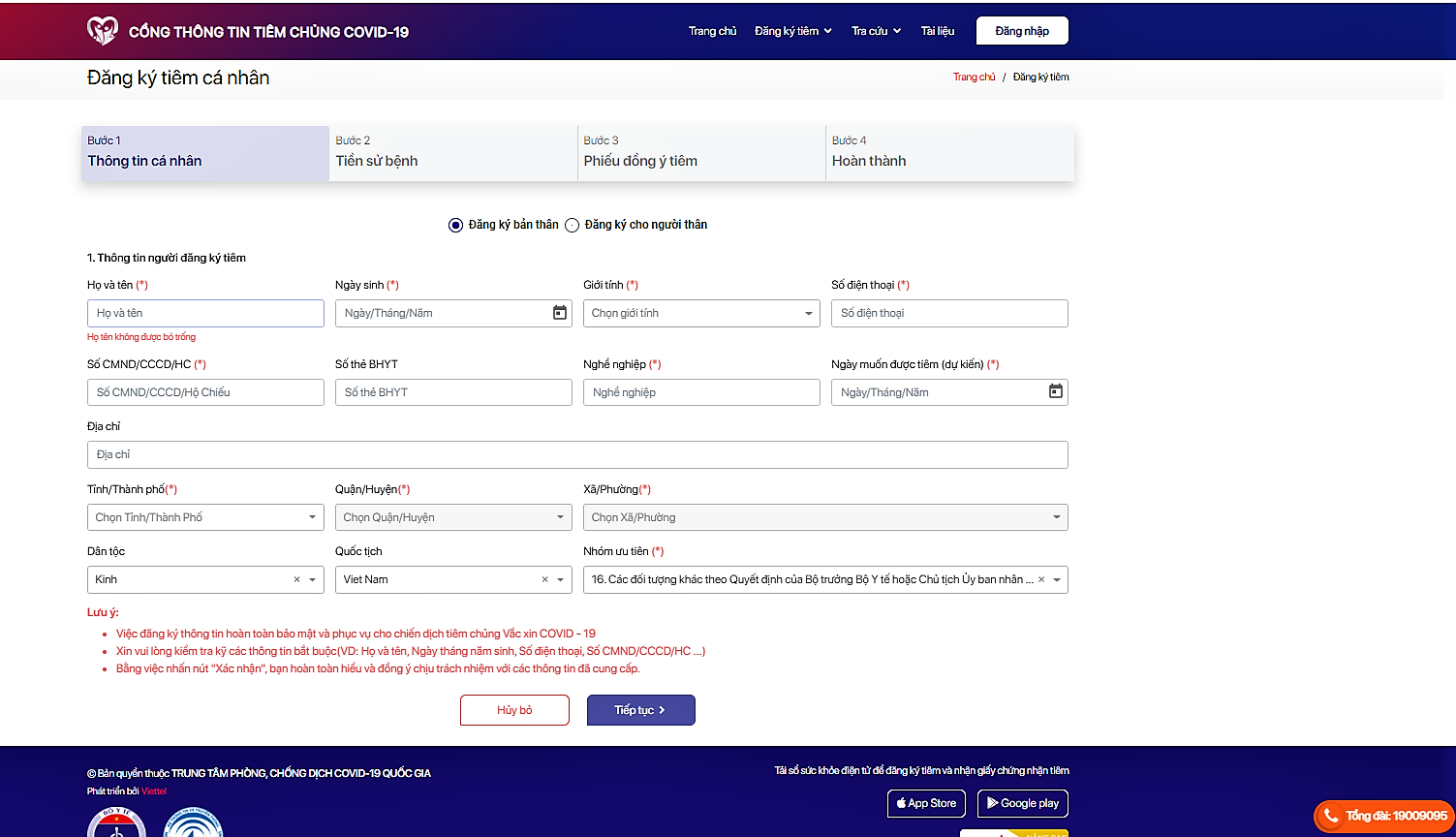Go to the "Tài liệu" menu item

[937, 31]
